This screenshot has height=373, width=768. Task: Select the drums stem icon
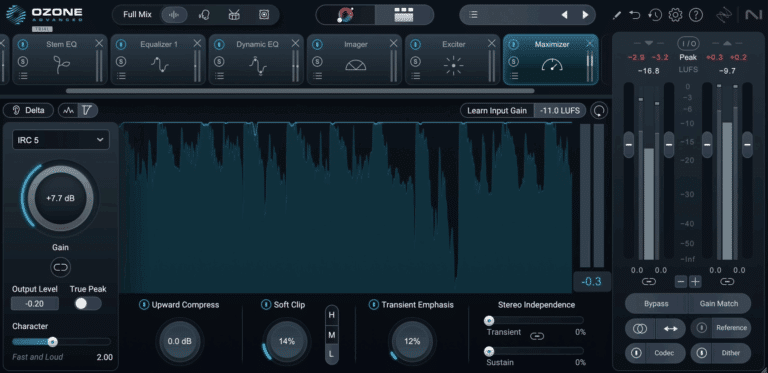tap(234, 15)
